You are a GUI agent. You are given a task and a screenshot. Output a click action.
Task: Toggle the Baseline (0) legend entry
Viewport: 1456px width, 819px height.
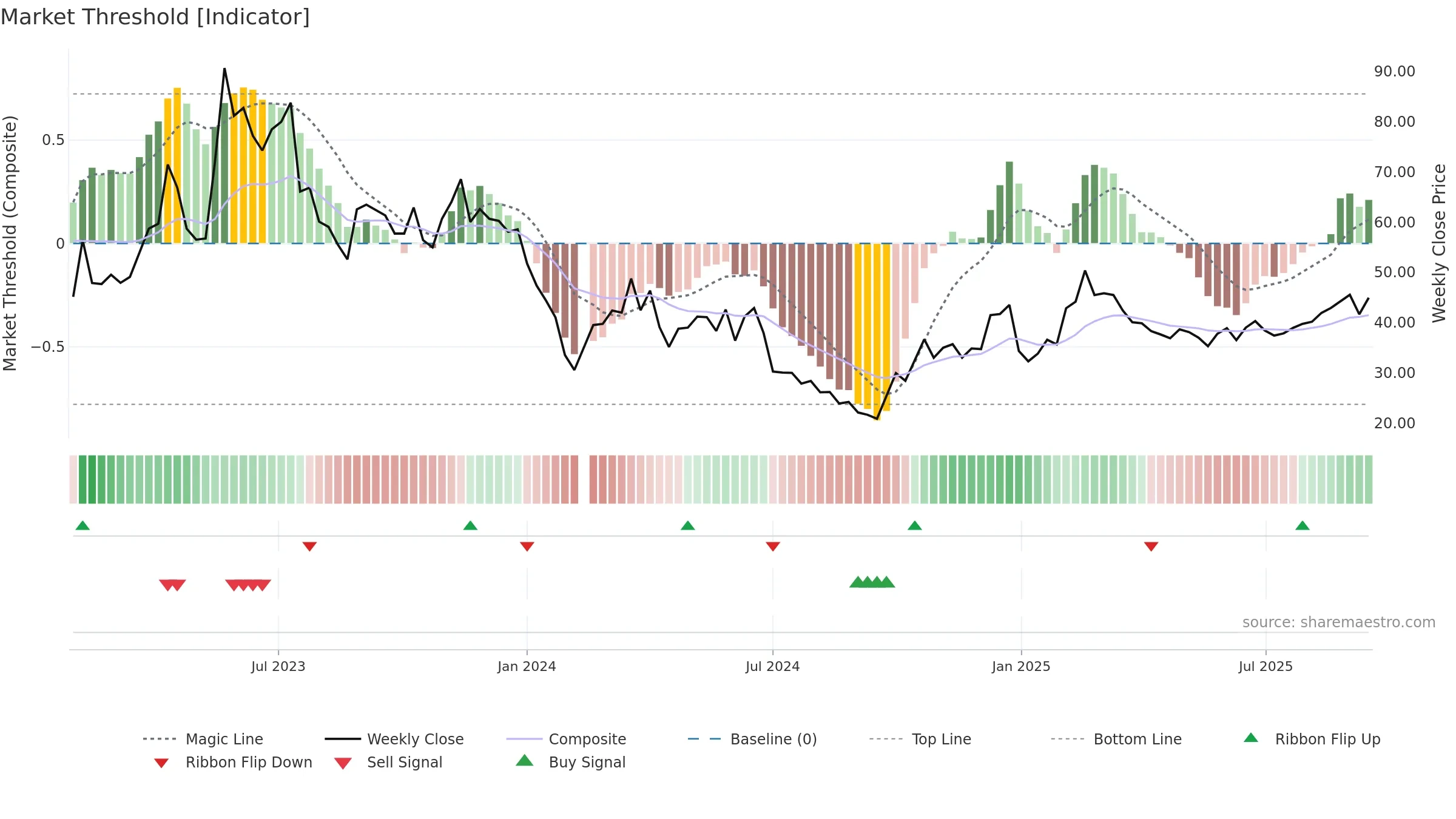tap(752, 739)
